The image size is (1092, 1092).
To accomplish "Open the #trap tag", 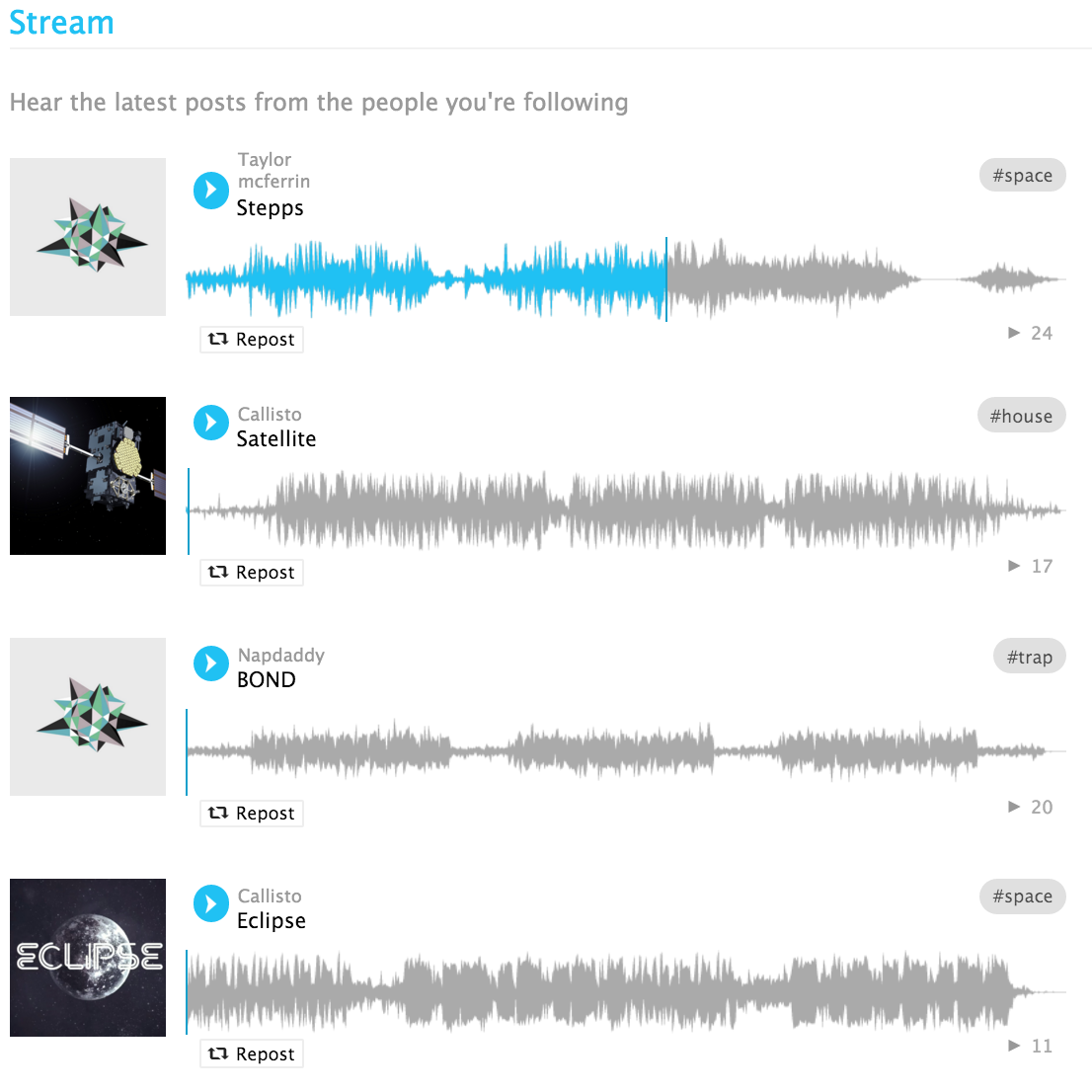I will (x=1029, y=658).
